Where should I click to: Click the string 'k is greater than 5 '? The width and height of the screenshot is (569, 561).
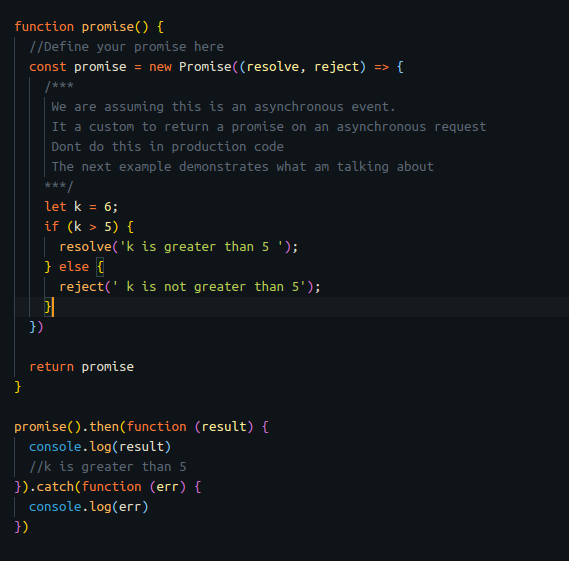pos(201,247)
